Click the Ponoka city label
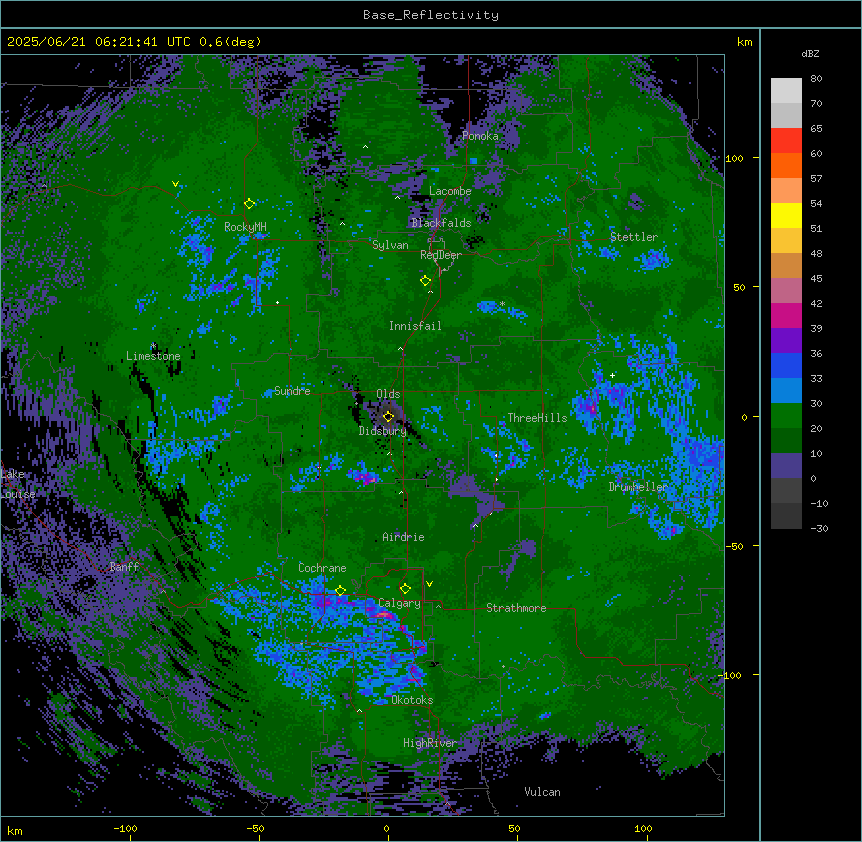Viewport: 862px width, 842px height. pos(480,136)
